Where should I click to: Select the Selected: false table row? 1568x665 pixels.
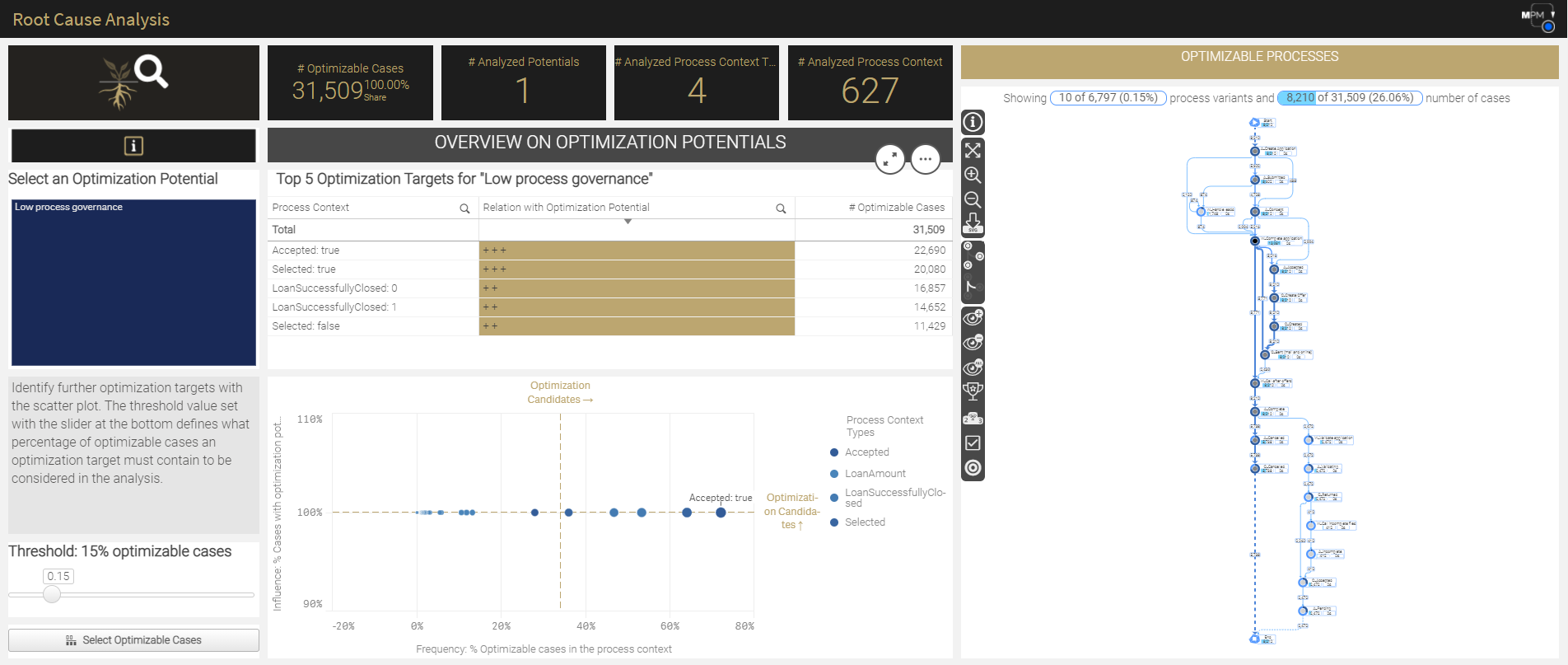click(x=609, y=326)
